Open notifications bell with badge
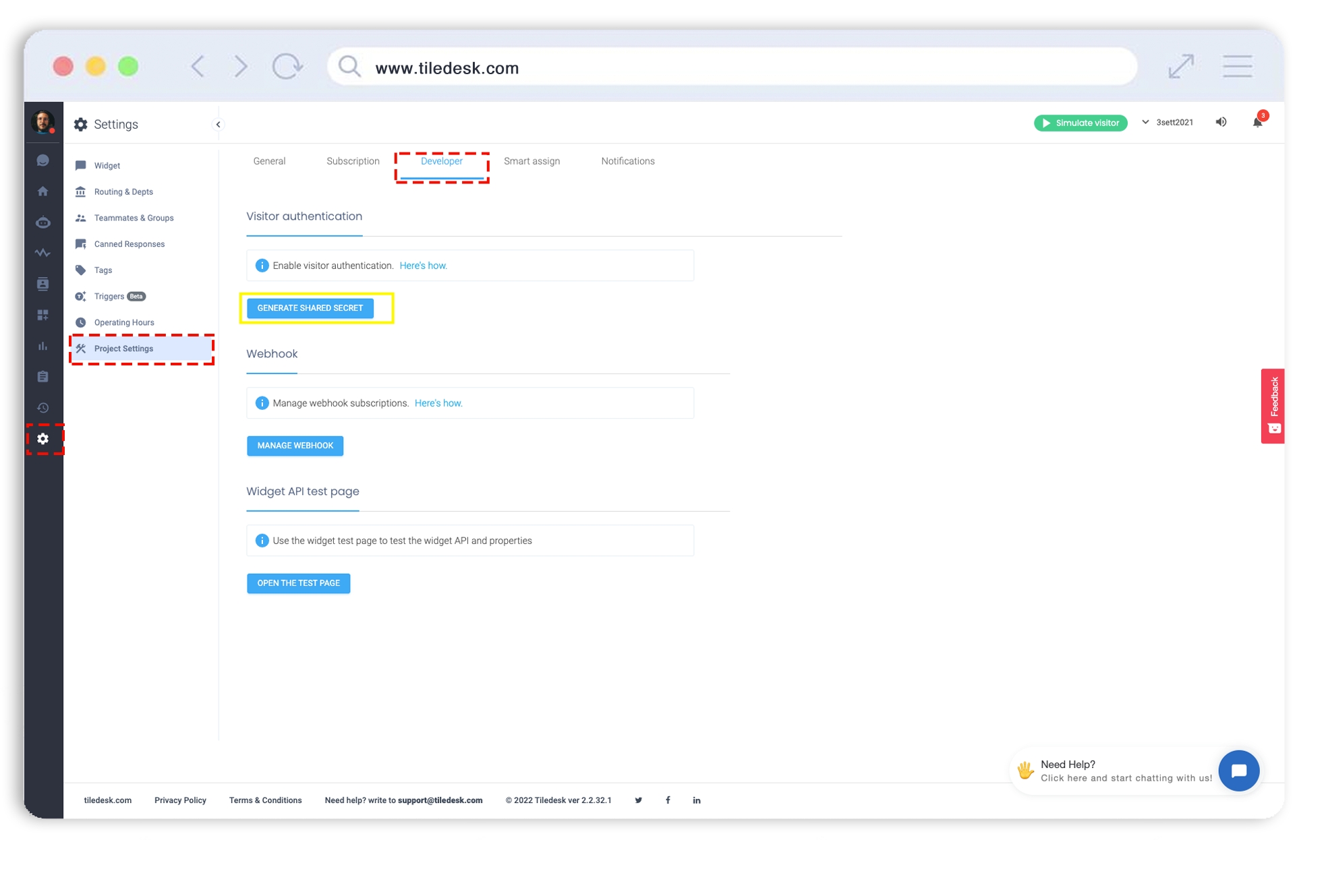 coord(1258,121)
